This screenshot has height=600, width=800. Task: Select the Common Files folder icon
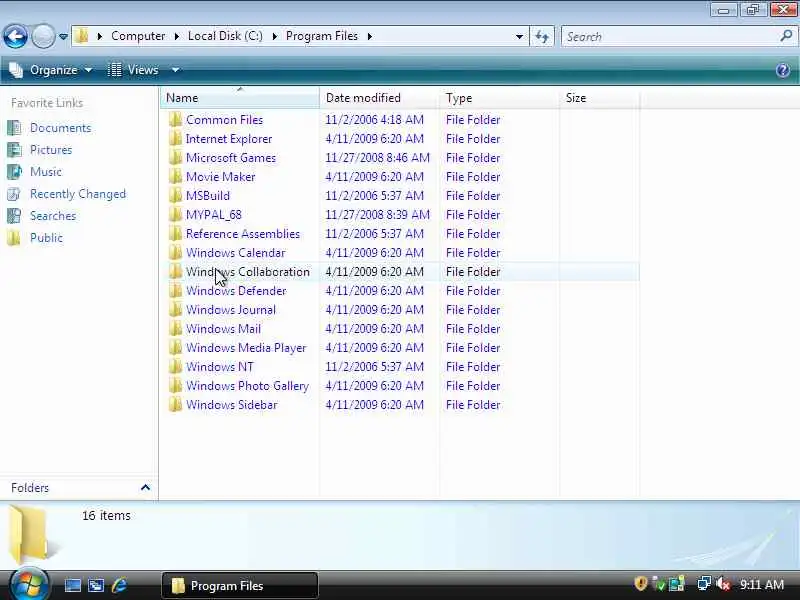pyautogui.click(x=176, y=120)
